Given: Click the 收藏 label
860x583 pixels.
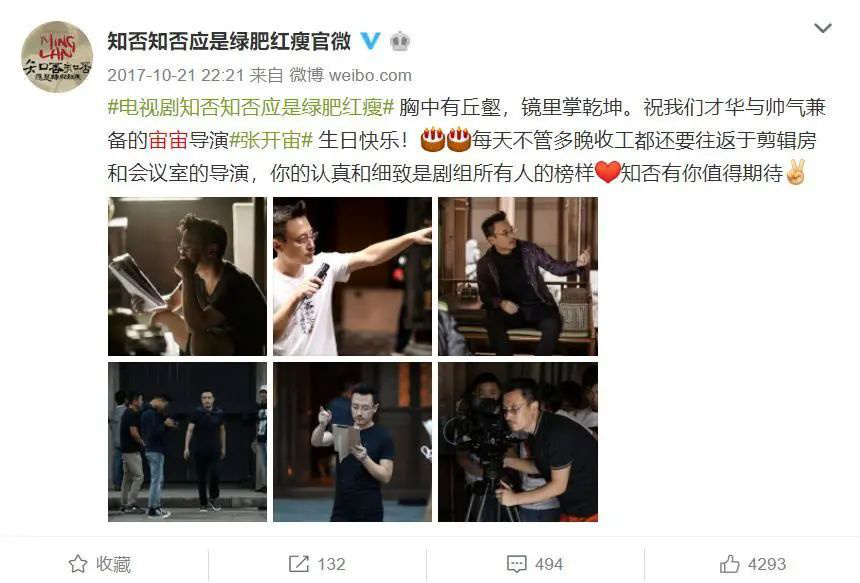Looking at the screenshot, I should click(x=114, y=564).
